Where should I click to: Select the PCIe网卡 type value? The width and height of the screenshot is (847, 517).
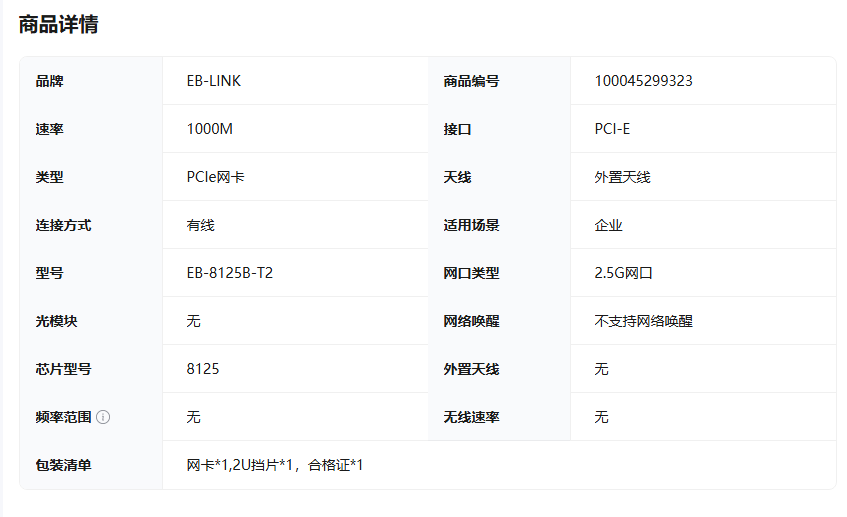pos(216,177)
